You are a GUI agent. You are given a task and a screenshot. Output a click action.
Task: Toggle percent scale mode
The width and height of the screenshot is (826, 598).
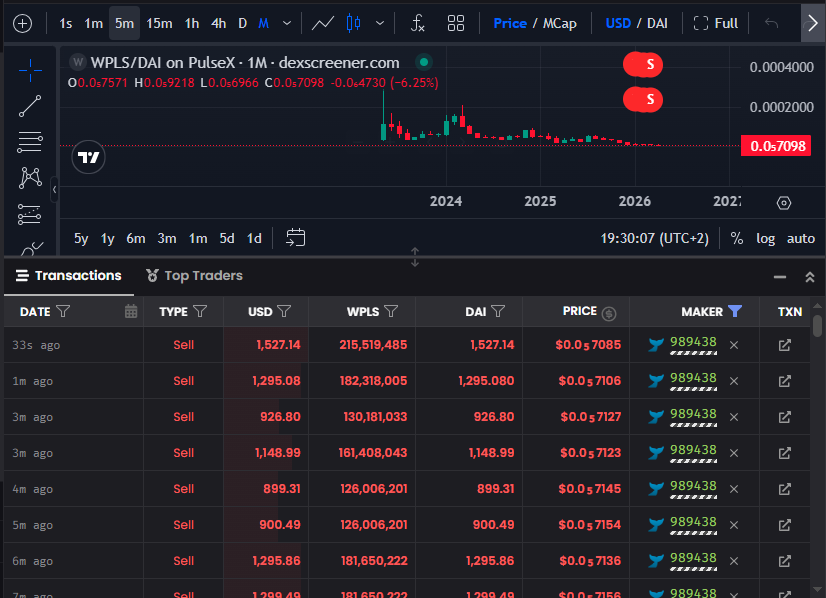click(736, 238)
